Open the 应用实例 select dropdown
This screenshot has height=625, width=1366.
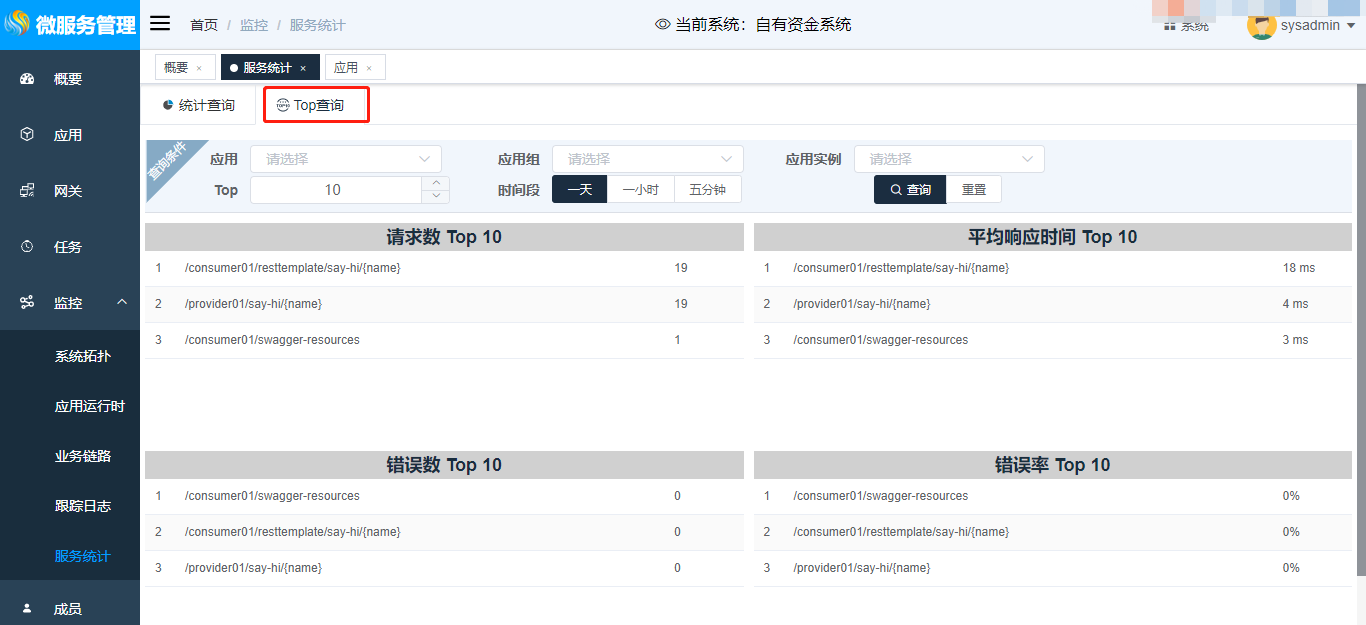coord(948,159)
